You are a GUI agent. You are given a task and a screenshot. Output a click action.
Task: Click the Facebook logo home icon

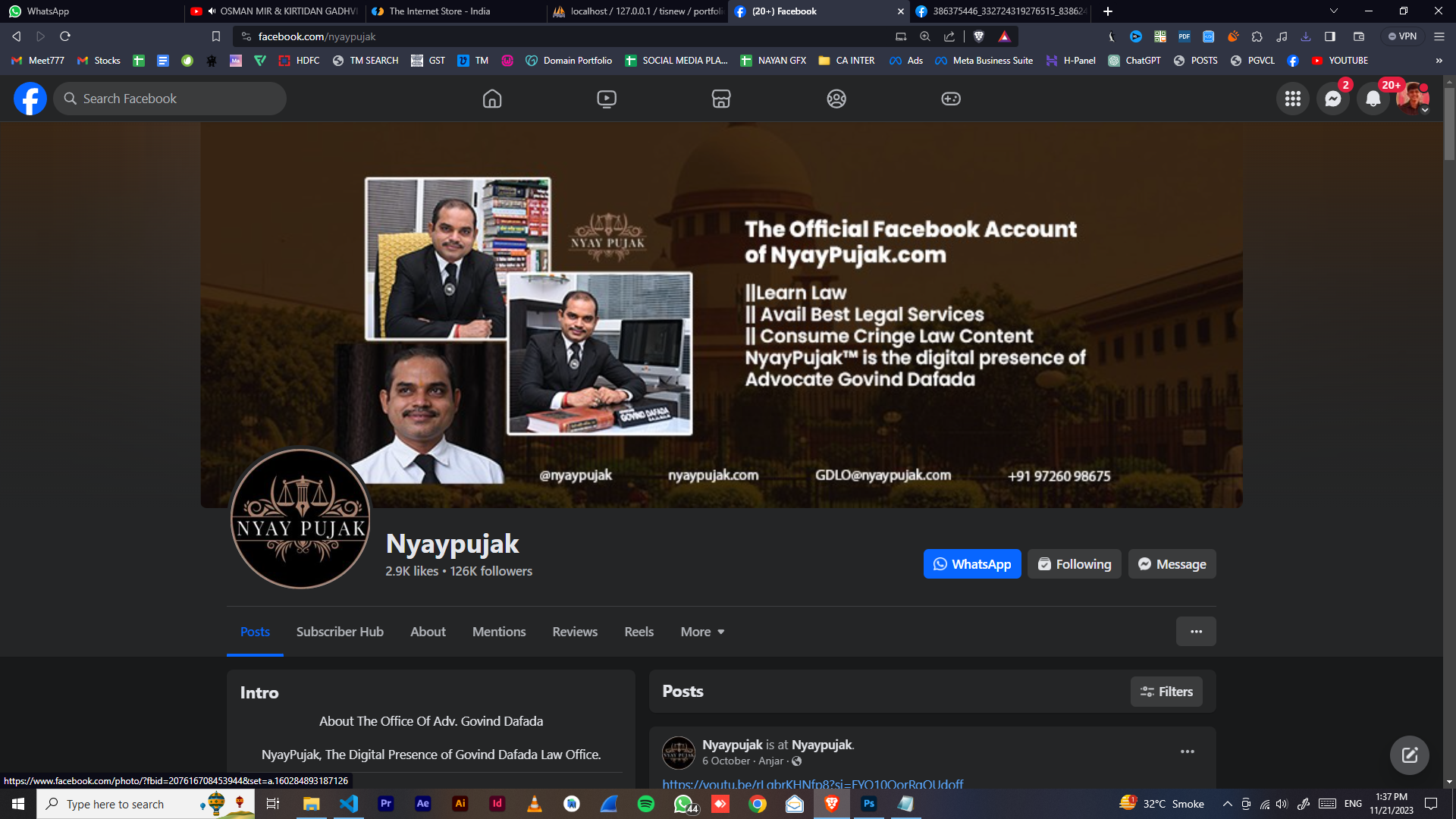click(30, 99)
